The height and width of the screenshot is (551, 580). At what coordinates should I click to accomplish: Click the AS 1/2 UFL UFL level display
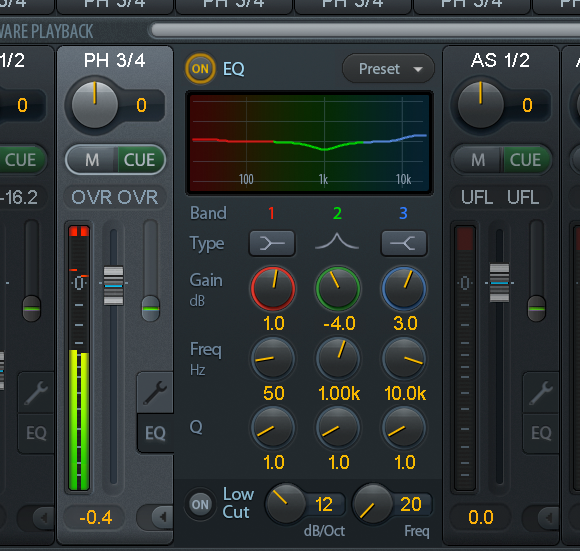point(500,197)
